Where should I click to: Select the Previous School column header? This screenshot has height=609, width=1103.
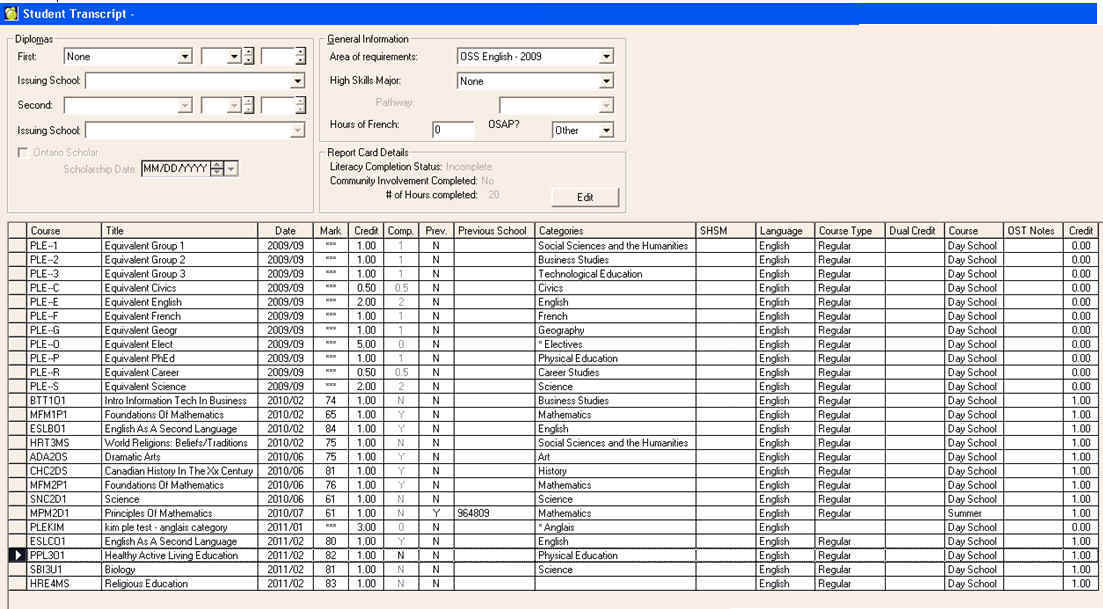pos(493,231)
